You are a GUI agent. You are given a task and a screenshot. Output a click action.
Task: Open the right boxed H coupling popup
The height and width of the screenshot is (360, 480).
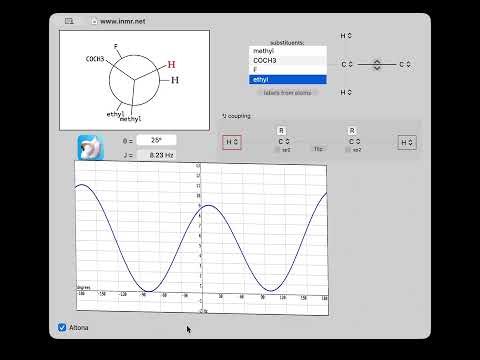tap(407, 142)
